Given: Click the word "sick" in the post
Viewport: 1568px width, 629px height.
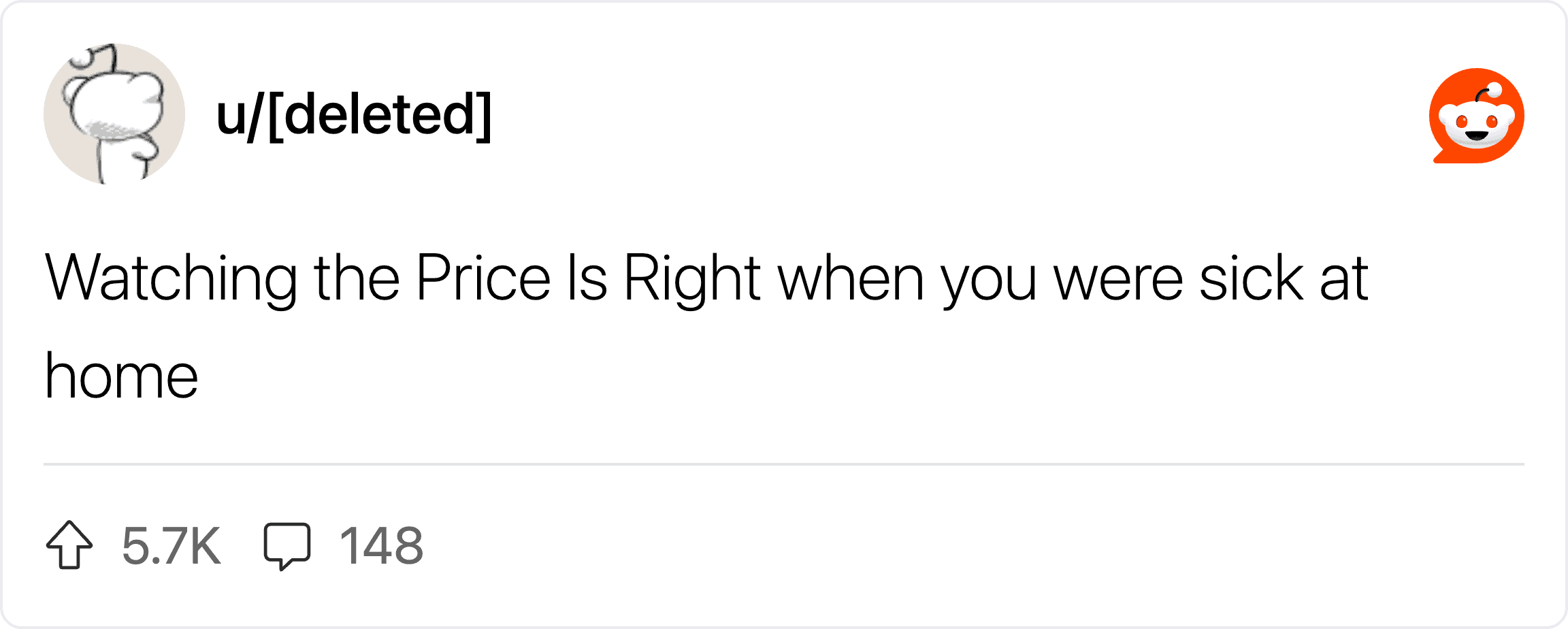Looking at the screenshot, I should point(1251,278).
